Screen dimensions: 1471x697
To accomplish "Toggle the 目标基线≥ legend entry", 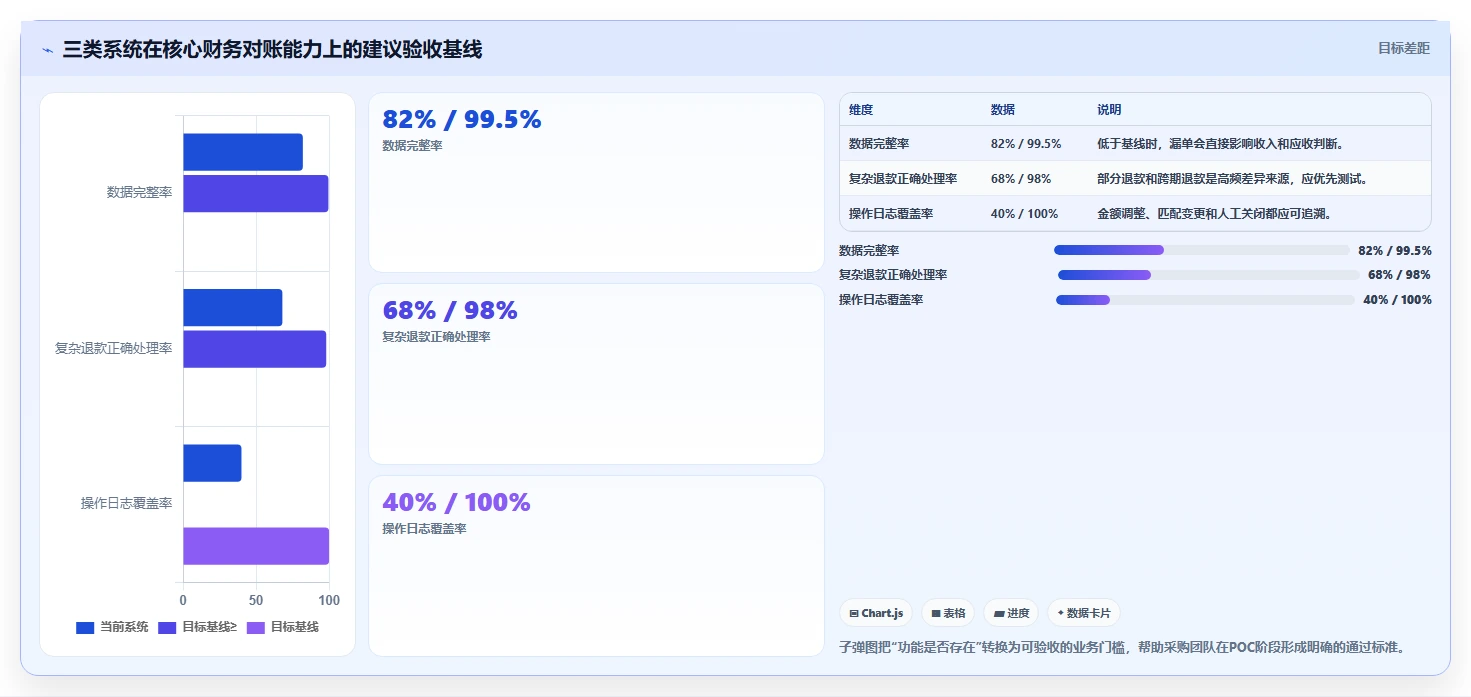I will [x=197, y=627].
